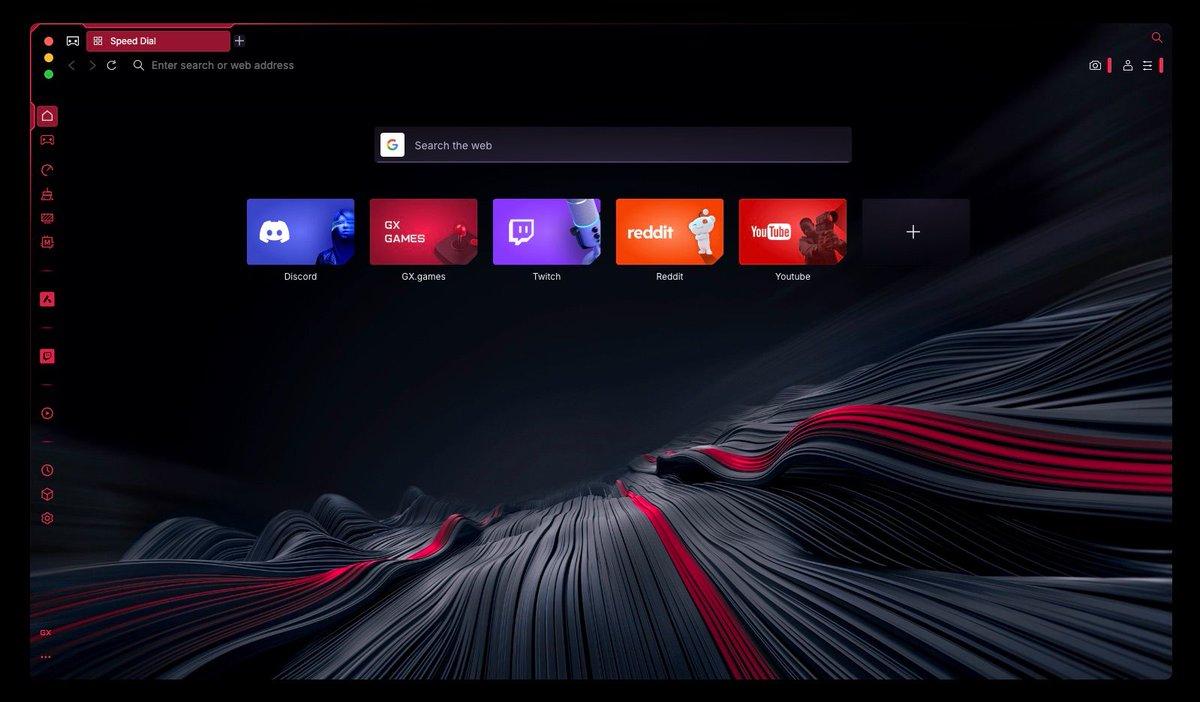This screenshot has width=1200, height=702.
Task: Open the Twitch panel in sidebar
Action: 47,356
